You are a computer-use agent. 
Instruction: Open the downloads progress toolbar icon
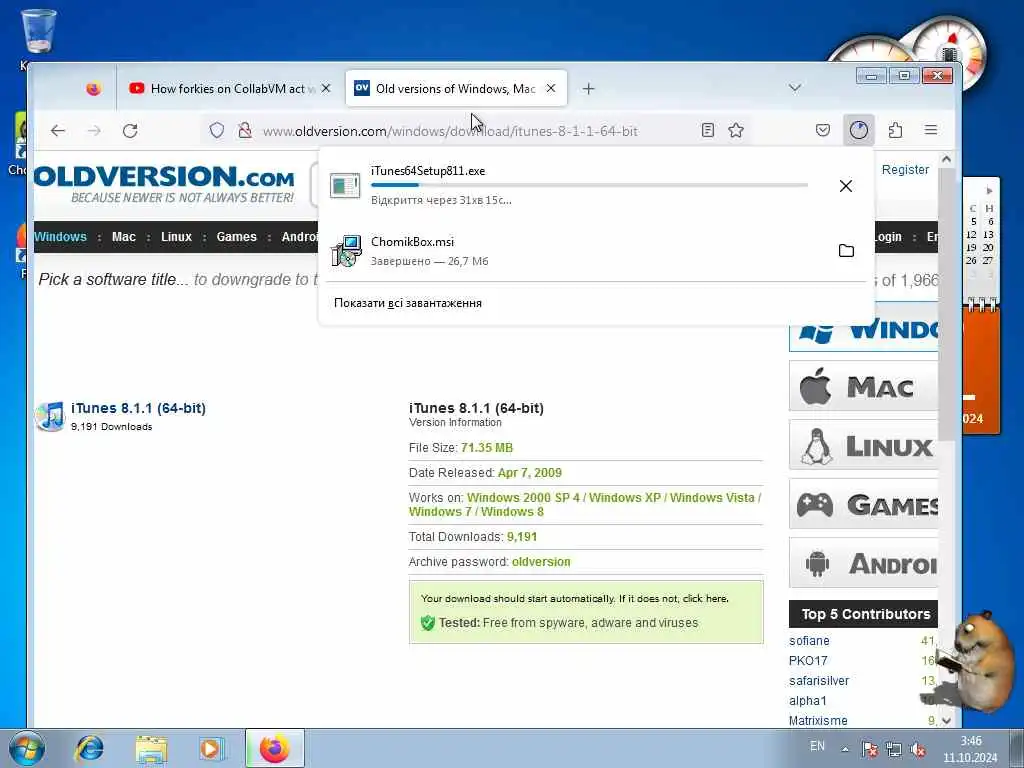coord(859,130)
